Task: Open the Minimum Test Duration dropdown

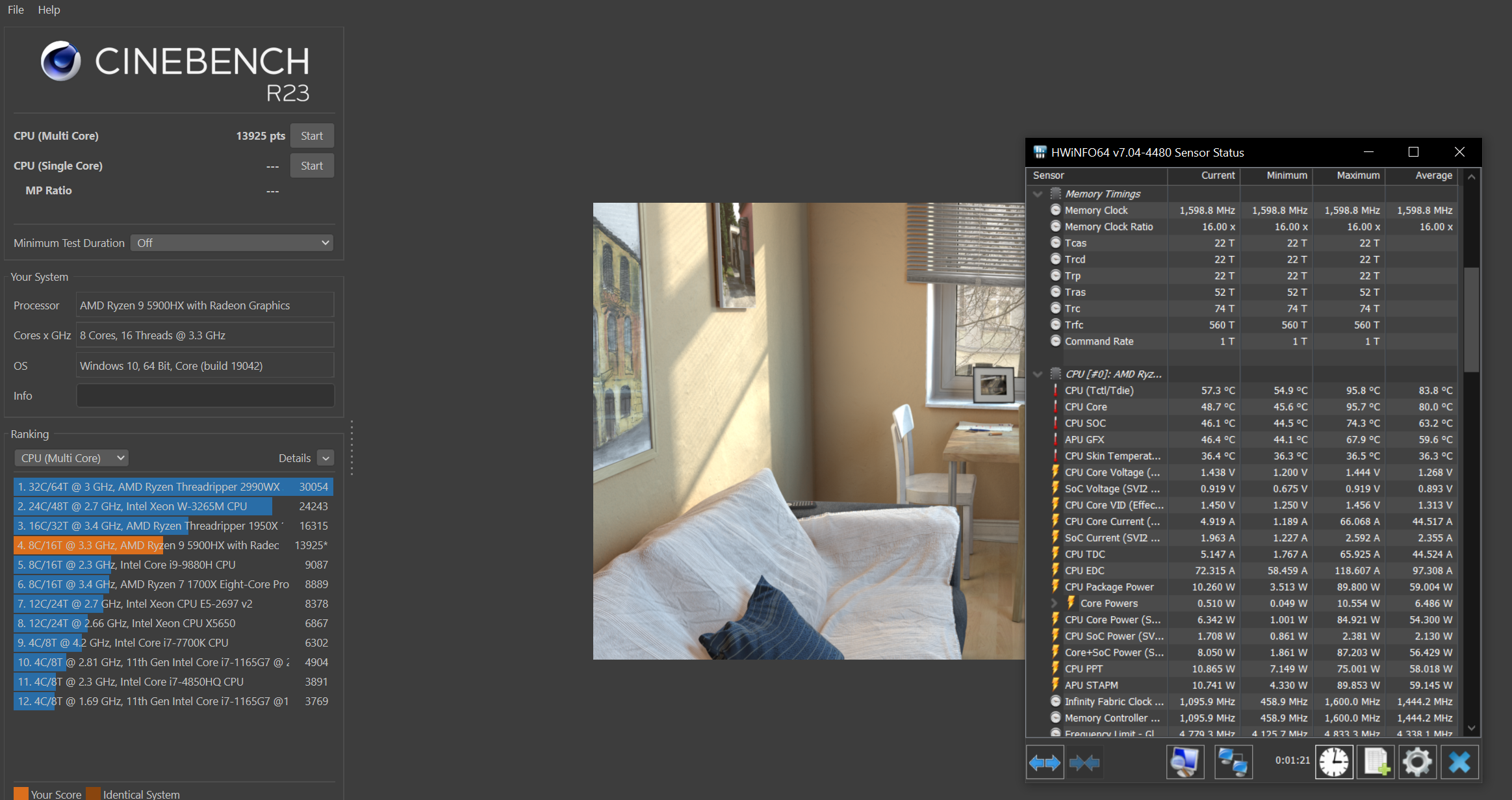Action: click(x=232, y=242)
